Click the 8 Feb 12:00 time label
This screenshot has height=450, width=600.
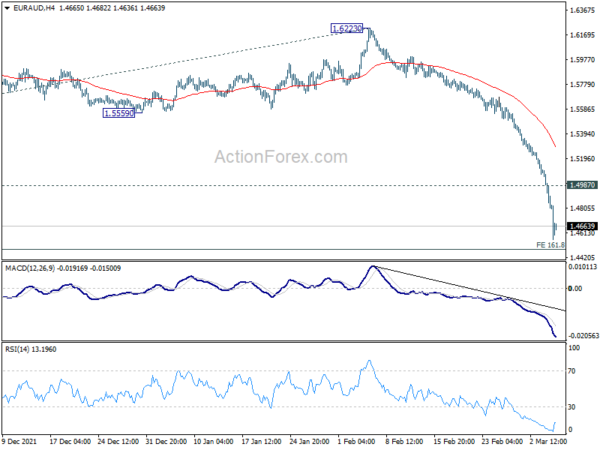(x=404, y=441)
